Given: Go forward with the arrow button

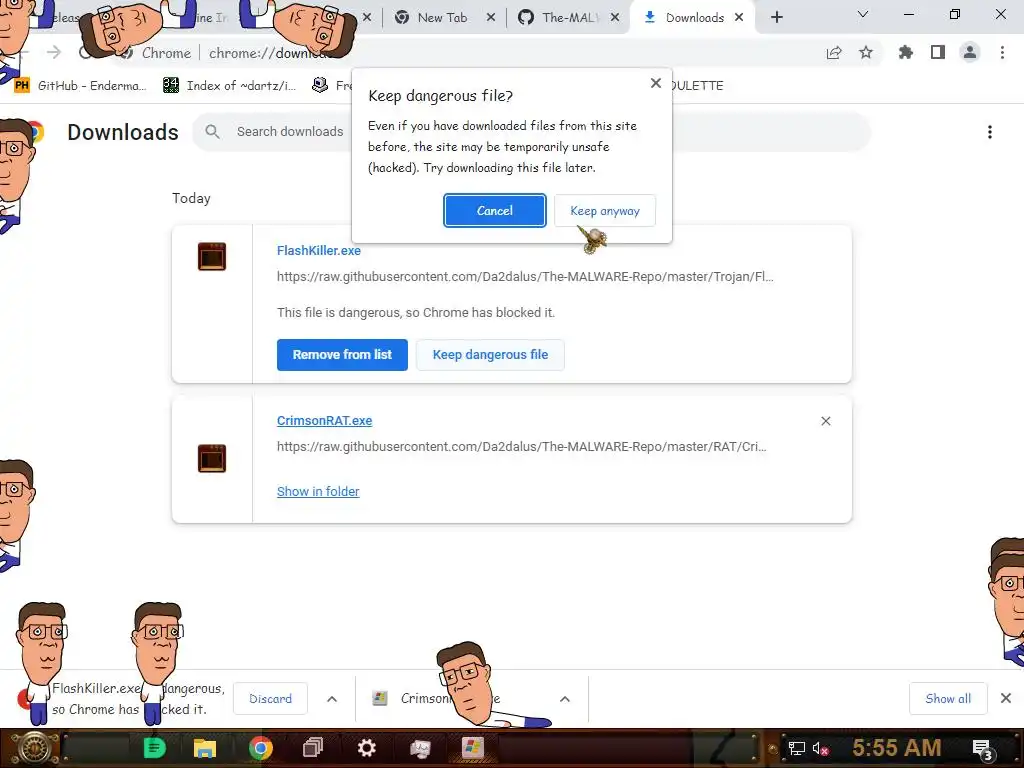Looking at the screenshot, I should 54,52.
